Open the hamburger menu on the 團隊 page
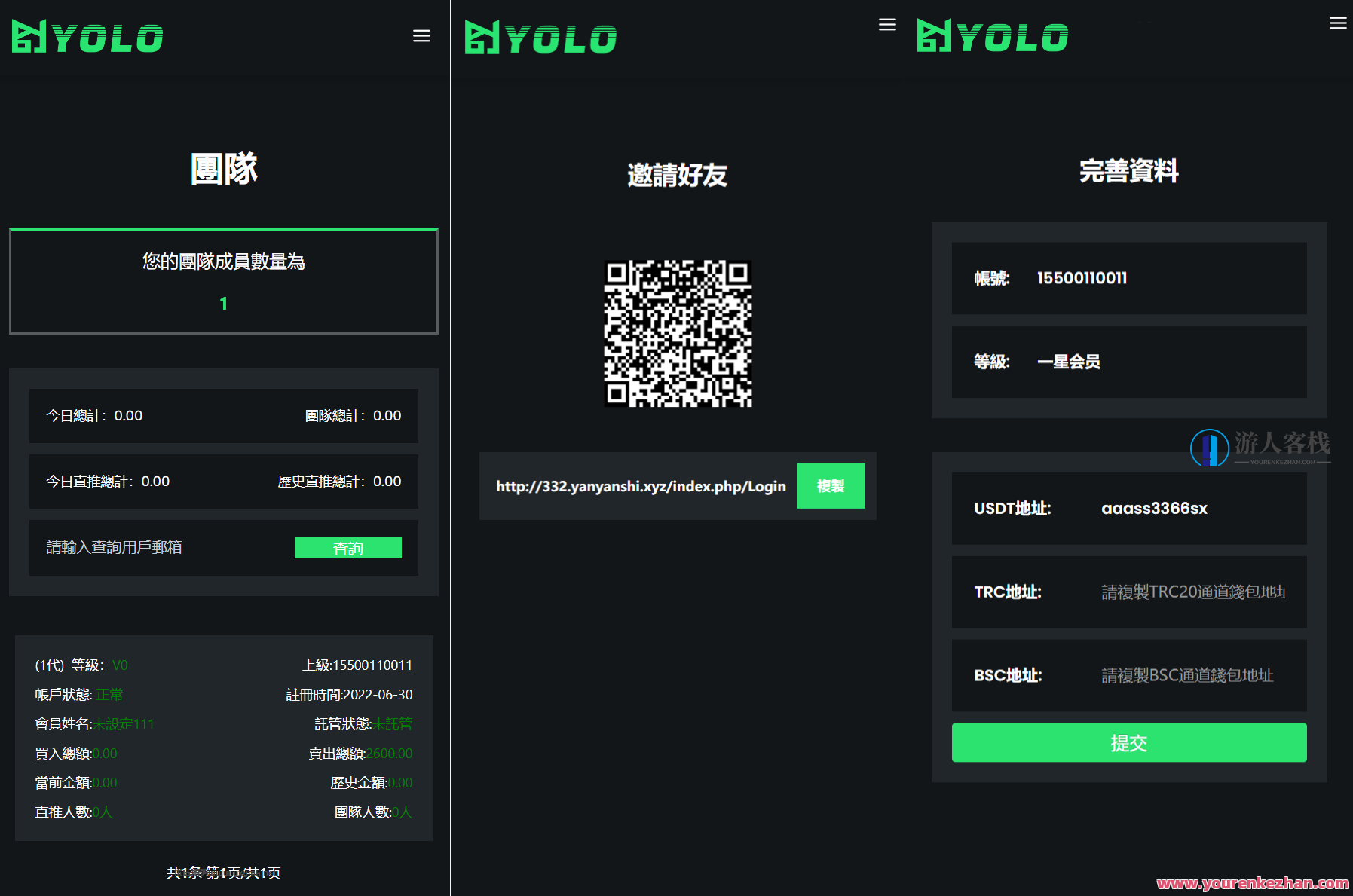 pos(421,35)
